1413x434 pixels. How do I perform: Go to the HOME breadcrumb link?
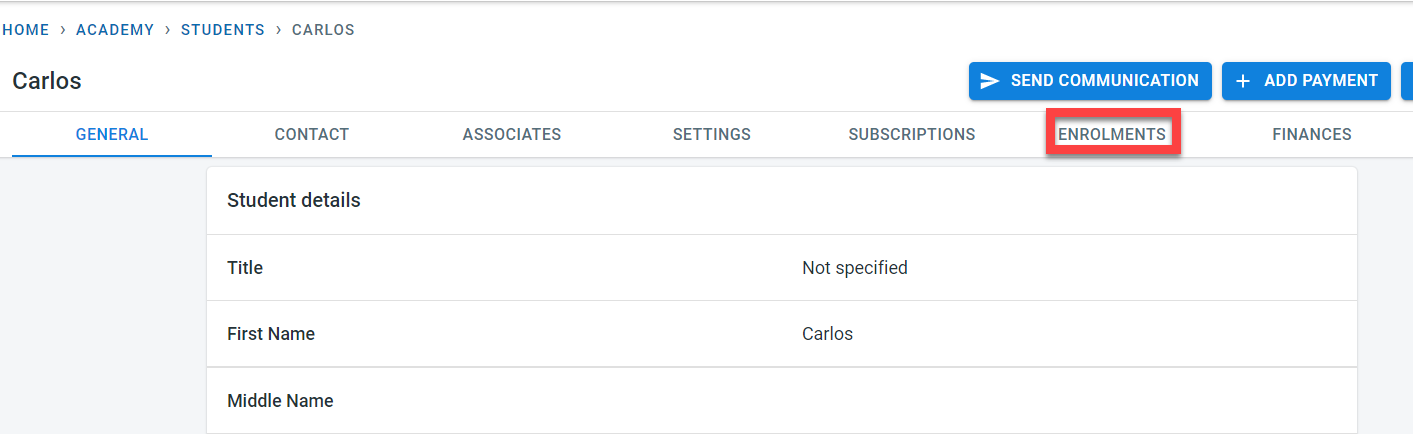(26, 30)
